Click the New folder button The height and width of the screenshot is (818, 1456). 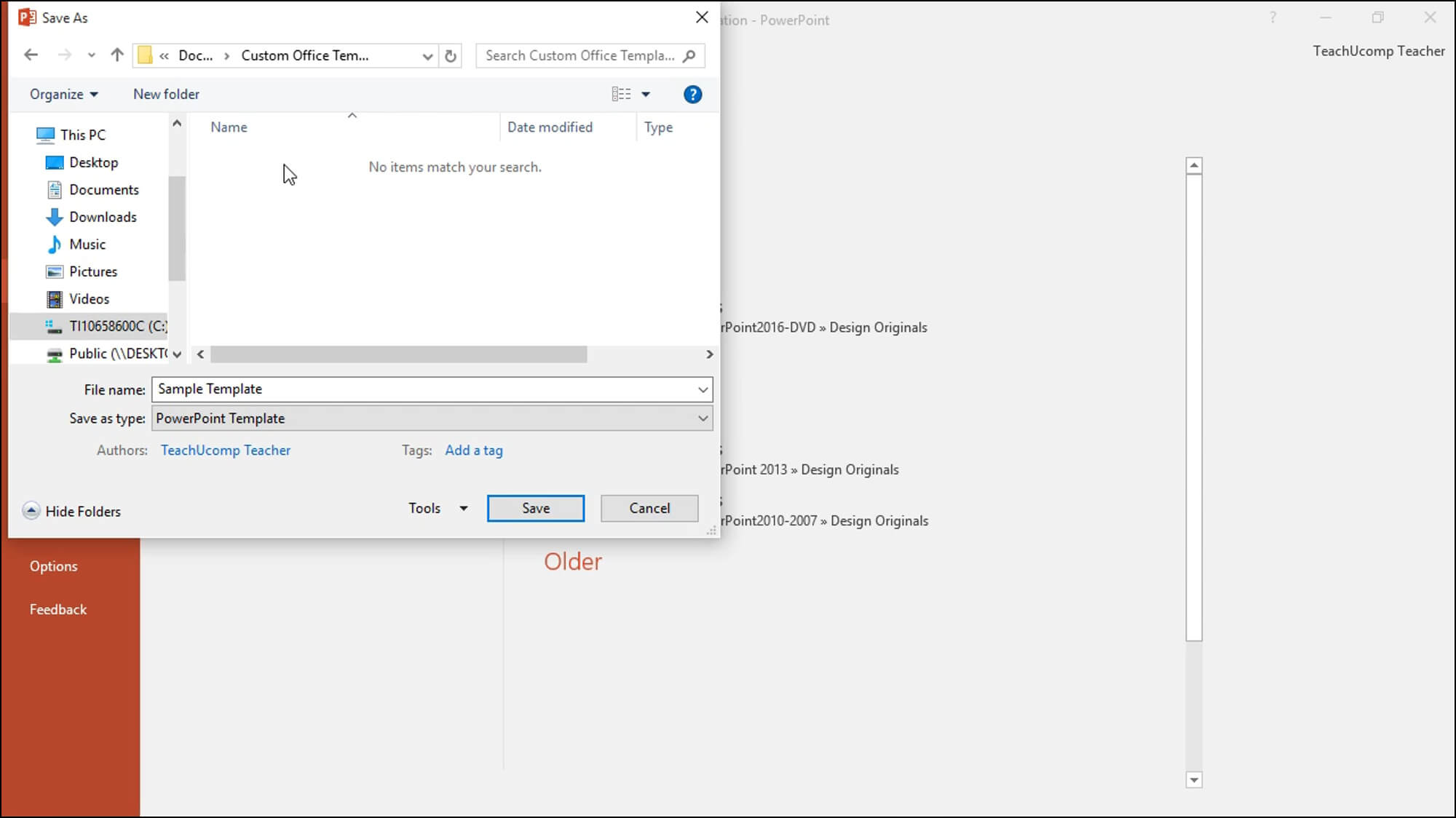[x=167, y=94]
